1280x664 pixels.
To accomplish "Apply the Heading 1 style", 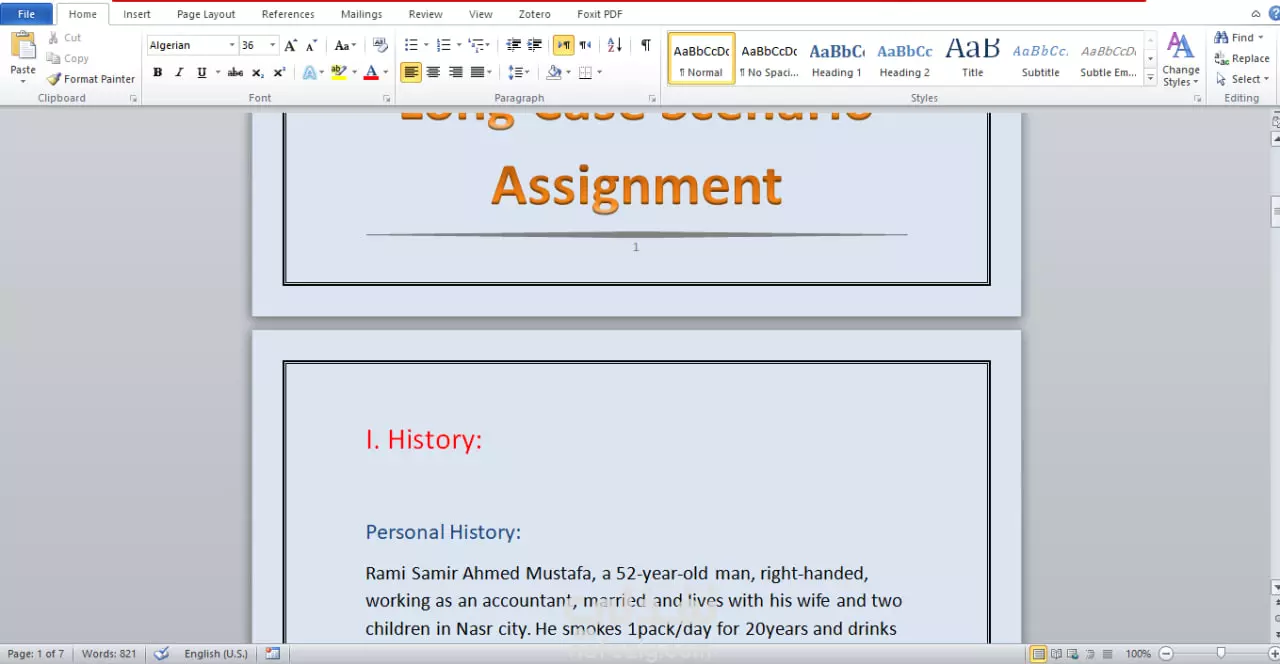I will click(x=837, y=59).
